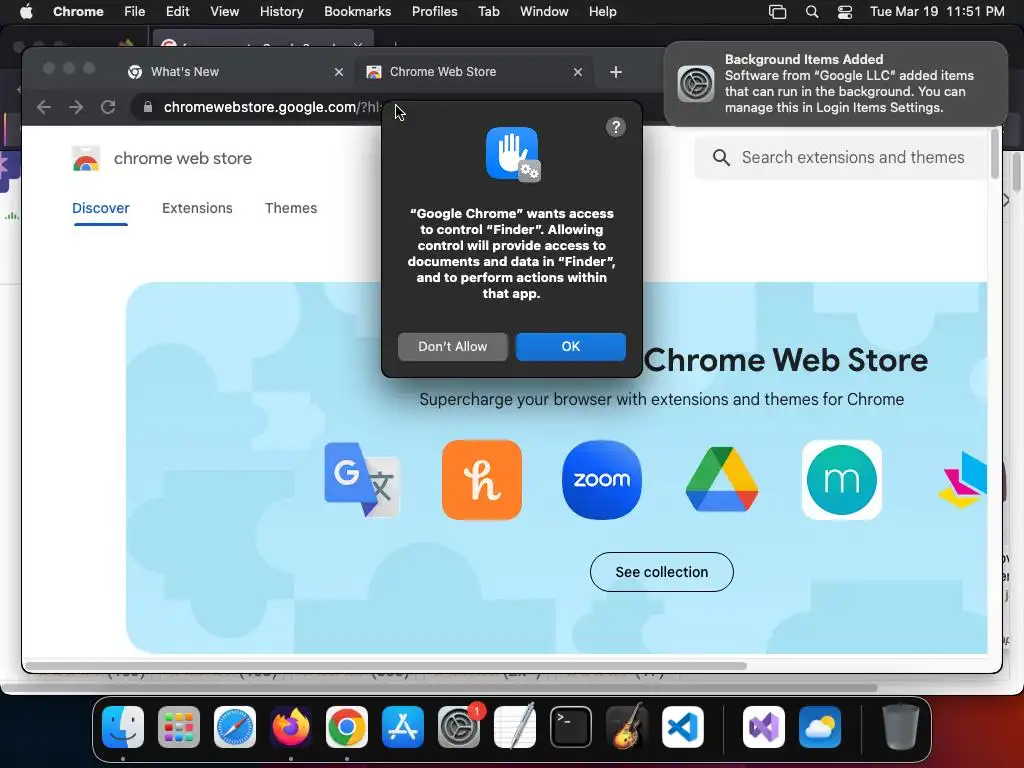Viewport: 1024px width, 768px height.
Task: Open App Store from the Dock
Action: coord(403,727)
